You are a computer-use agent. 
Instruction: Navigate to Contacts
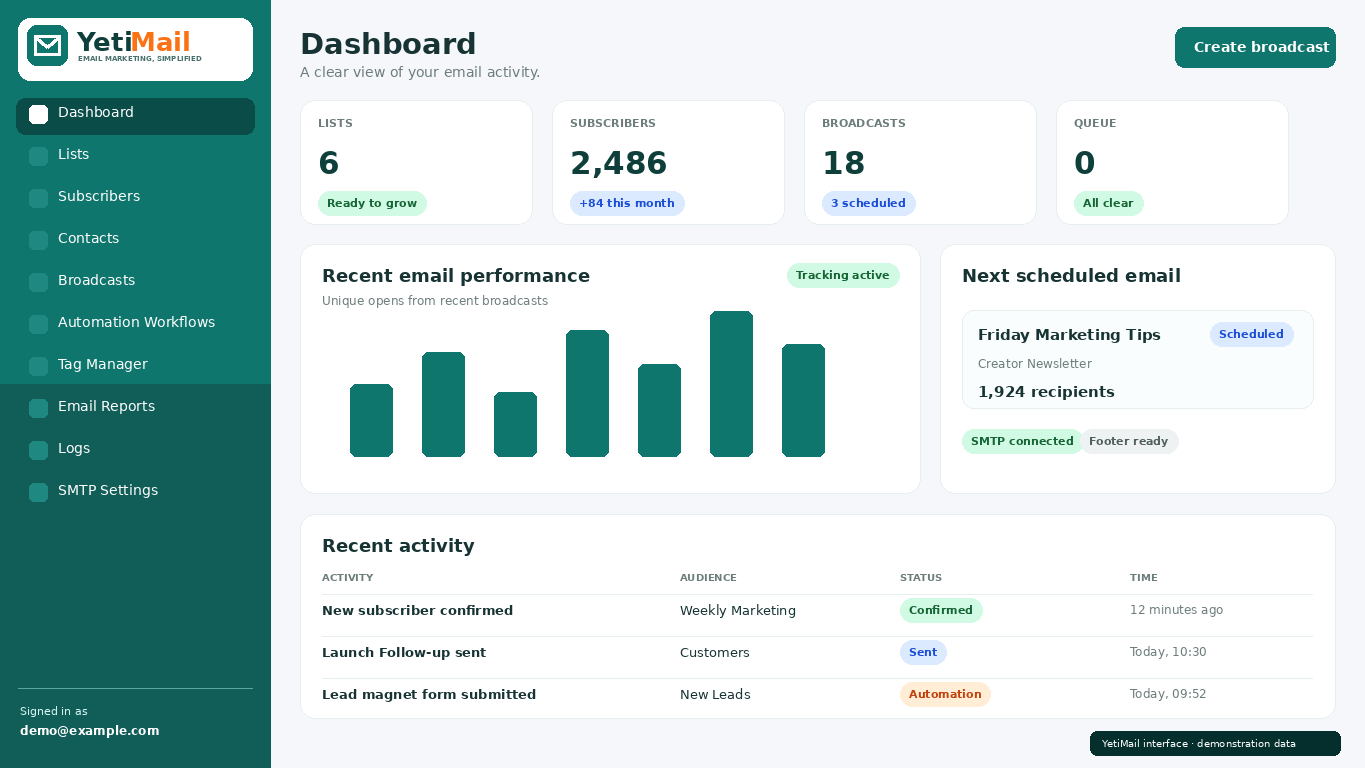point(135,240)
